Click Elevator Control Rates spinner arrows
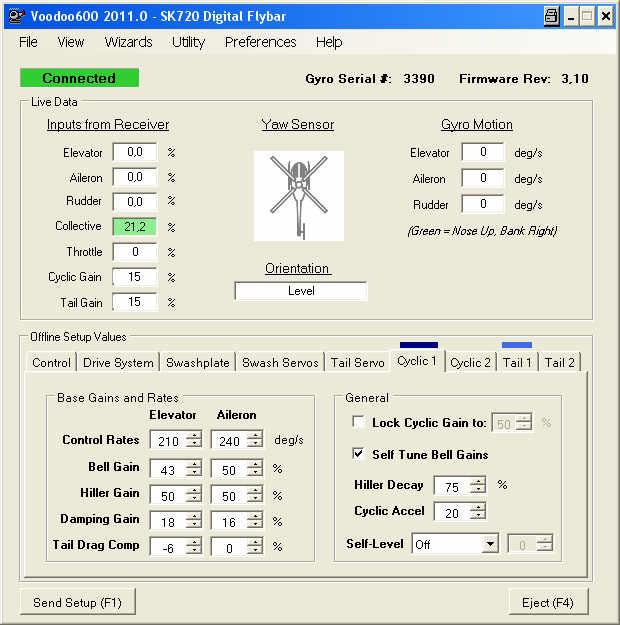 point(194,440)
